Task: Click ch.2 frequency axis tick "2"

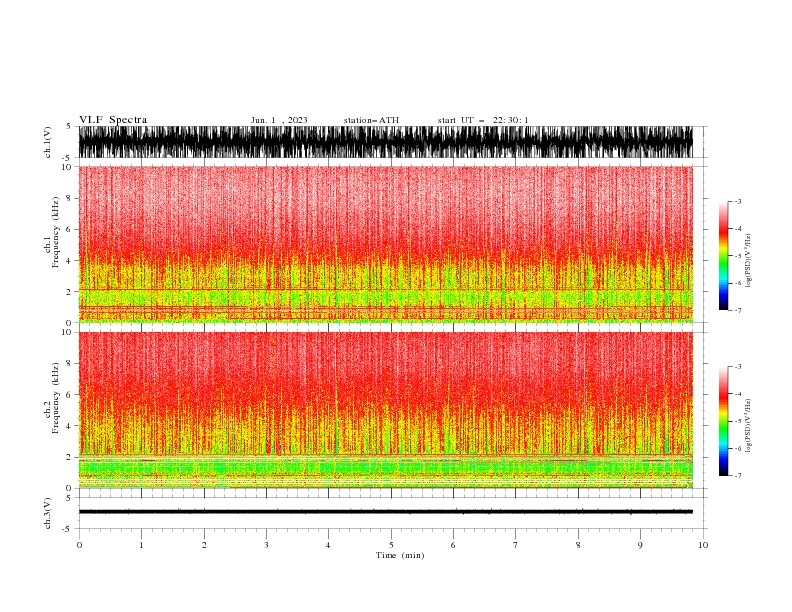Action: pyautogui.click(x=69, y=457)
